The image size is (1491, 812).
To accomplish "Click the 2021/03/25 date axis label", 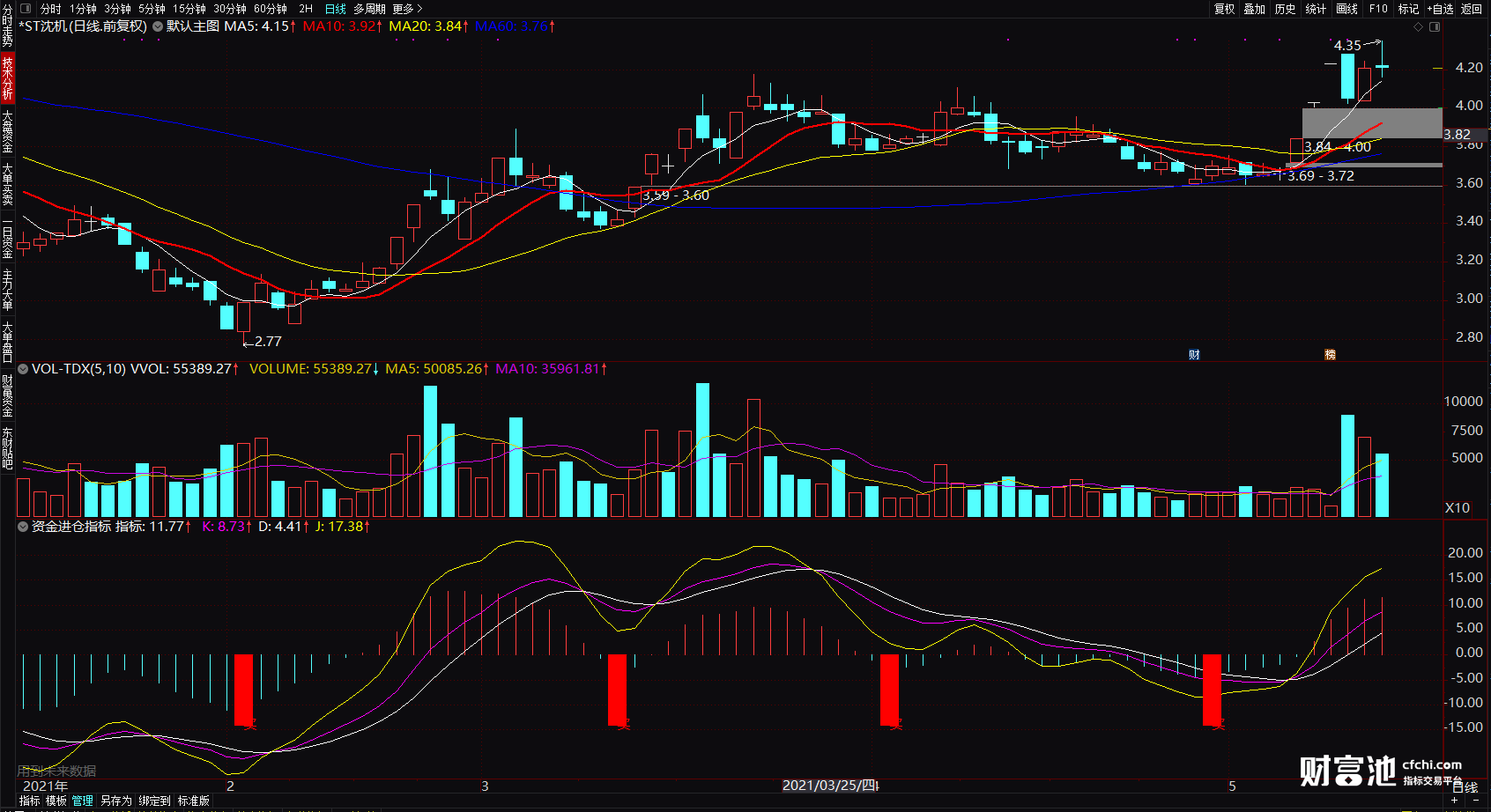I will coord(830,786).
